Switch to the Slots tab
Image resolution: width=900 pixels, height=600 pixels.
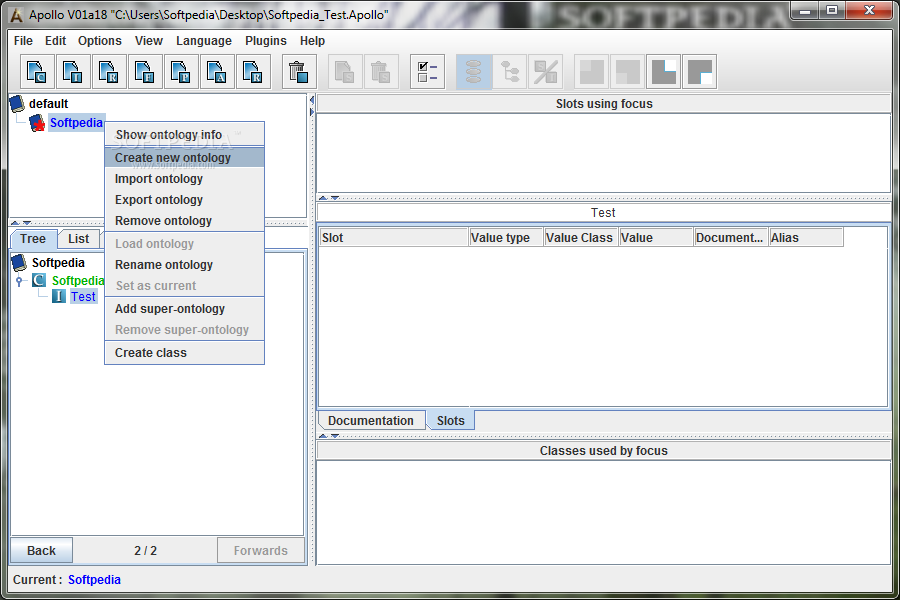(451, 421)
